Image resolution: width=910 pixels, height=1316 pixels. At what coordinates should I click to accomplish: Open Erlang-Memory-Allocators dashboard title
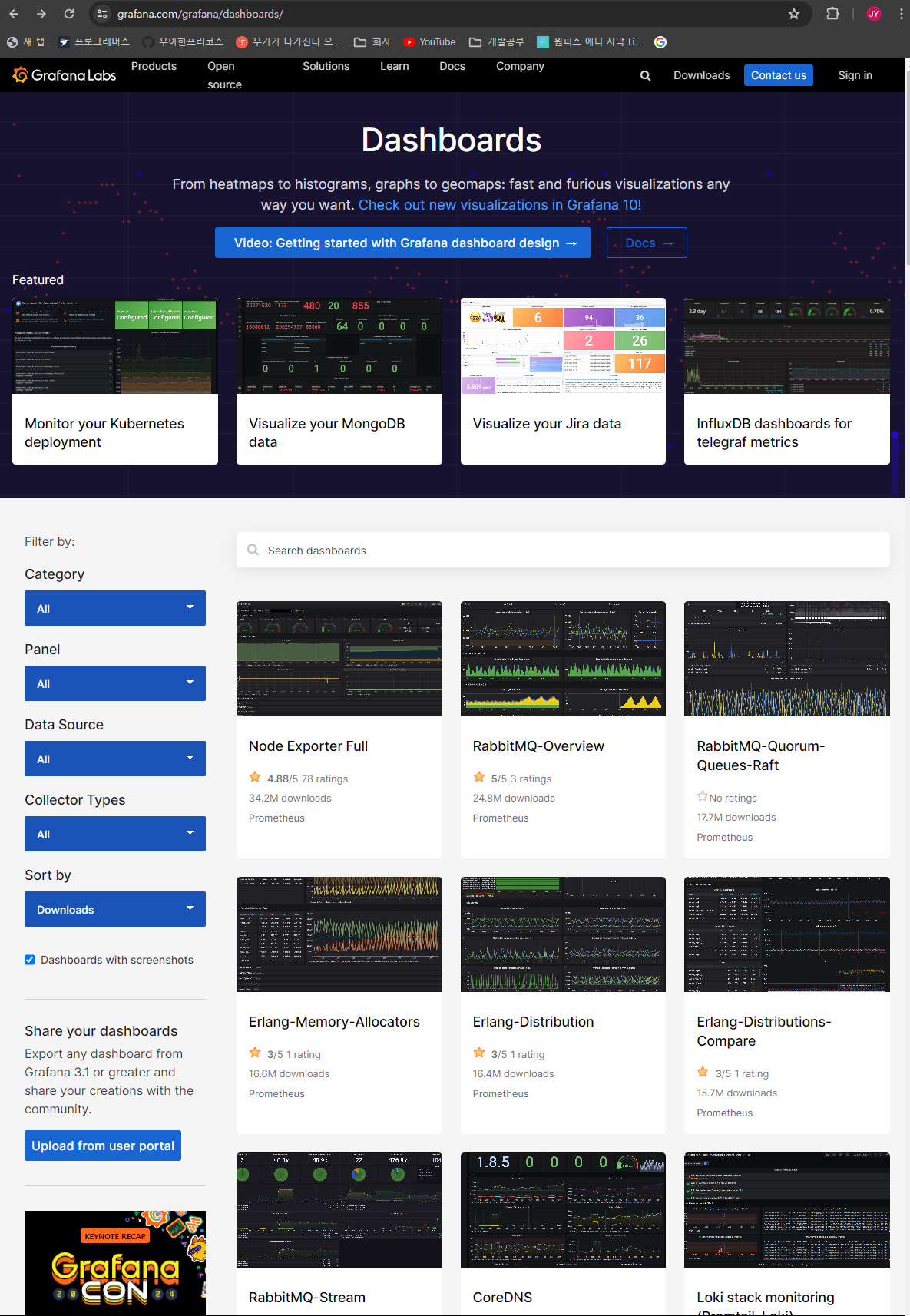(334, 1022)
